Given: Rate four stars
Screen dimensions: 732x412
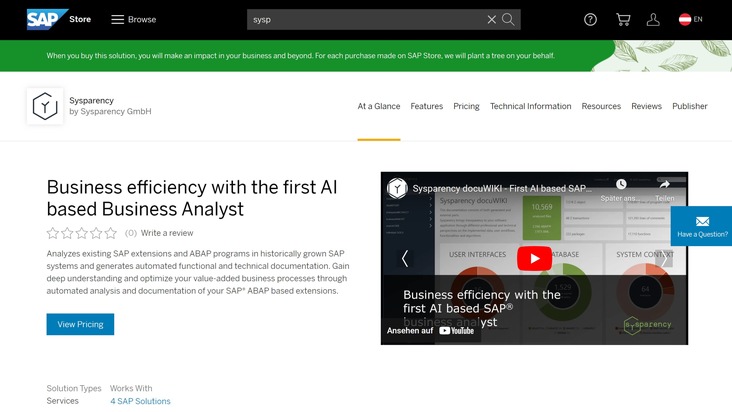Looking at the screenshot, I should click(96, 233).
